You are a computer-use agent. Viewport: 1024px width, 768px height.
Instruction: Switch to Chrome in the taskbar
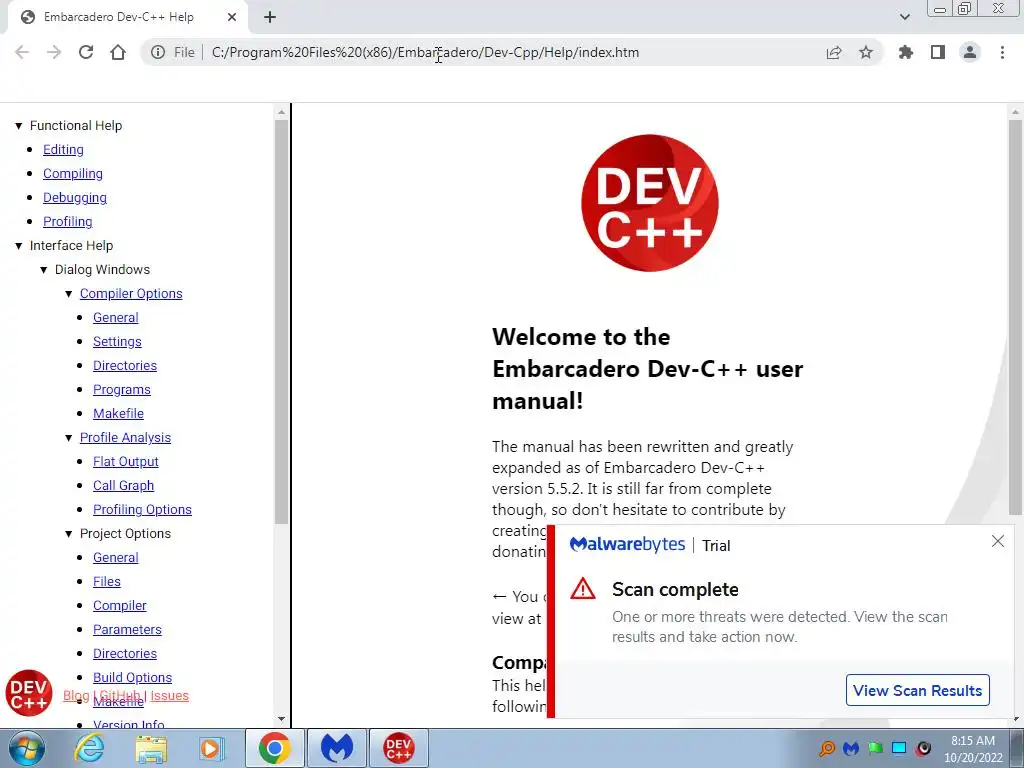tap(274, 748)
